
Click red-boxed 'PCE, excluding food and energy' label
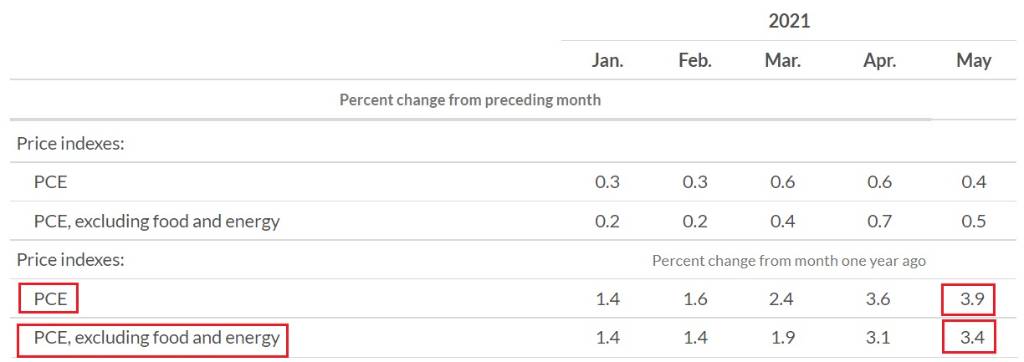point(152,340)
